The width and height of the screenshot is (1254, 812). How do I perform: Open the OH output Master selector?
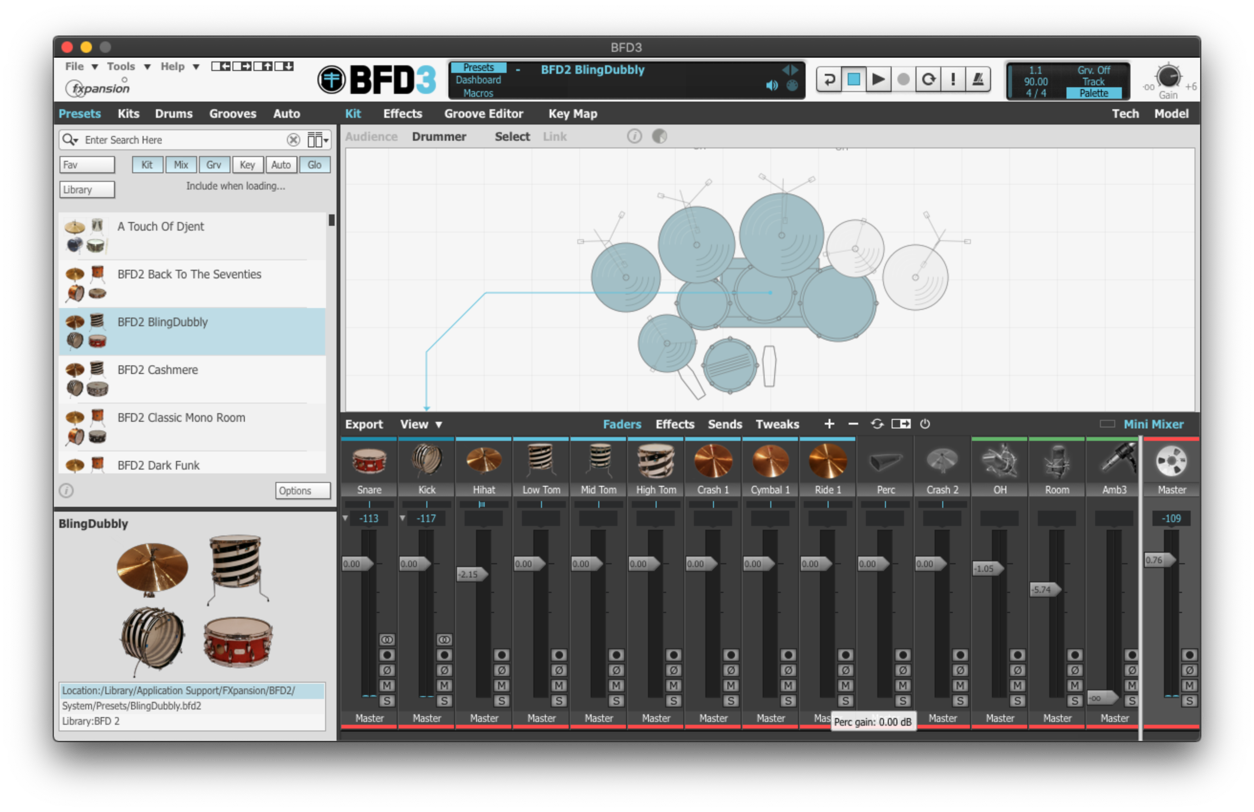point(1000,718)
